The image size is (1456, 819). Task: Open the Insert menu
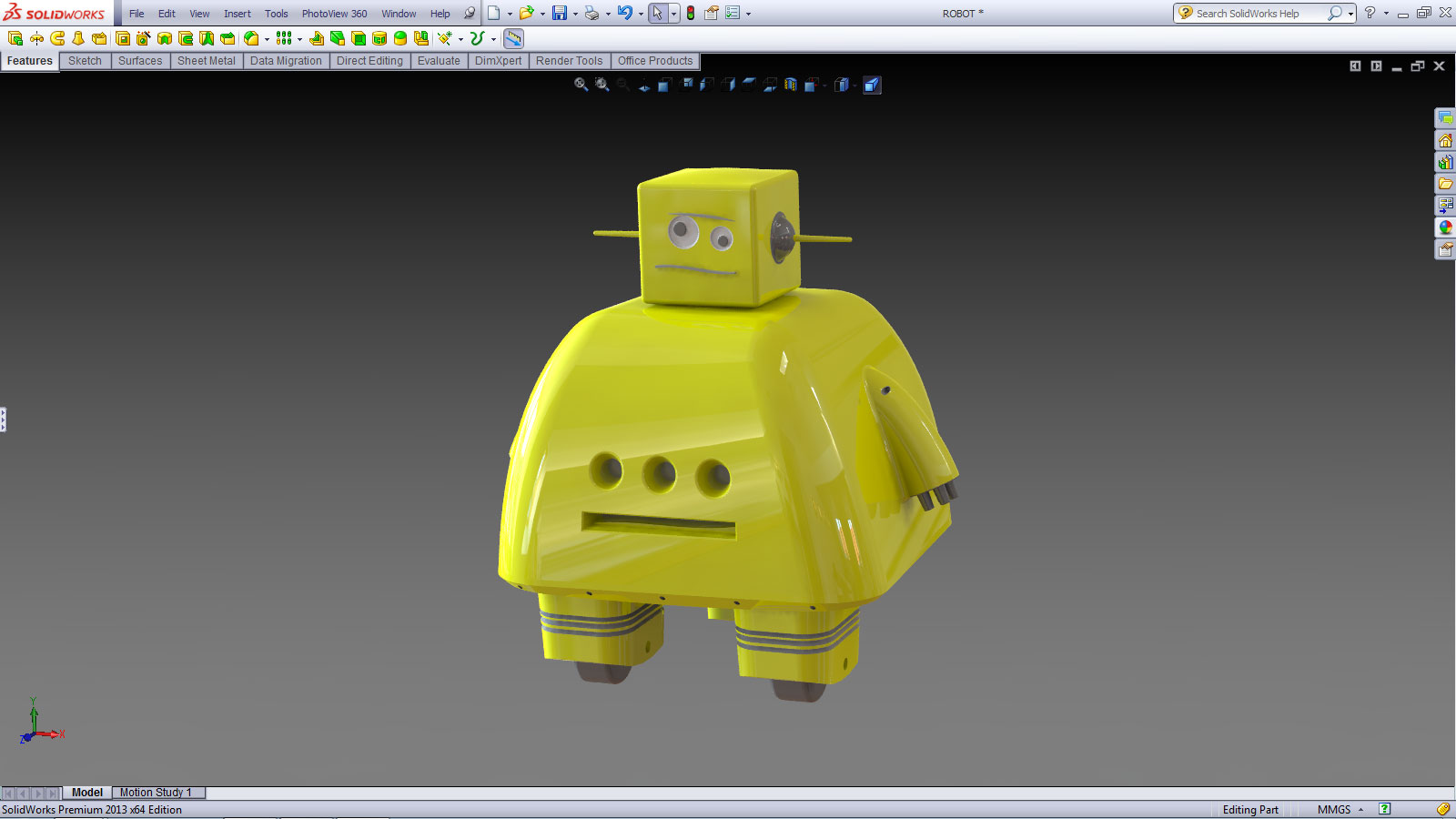pyautogui.click(x=238, y=14)
